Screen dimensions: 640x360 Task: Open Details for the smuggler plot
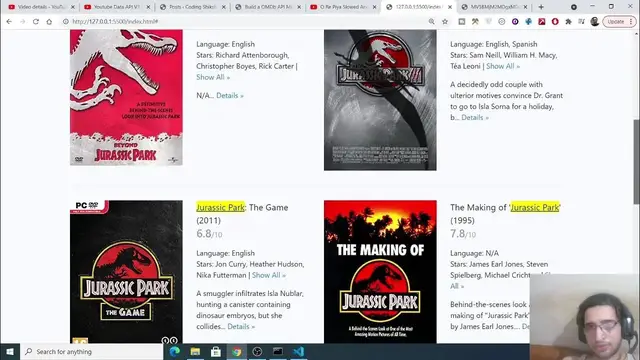[241, 327]
